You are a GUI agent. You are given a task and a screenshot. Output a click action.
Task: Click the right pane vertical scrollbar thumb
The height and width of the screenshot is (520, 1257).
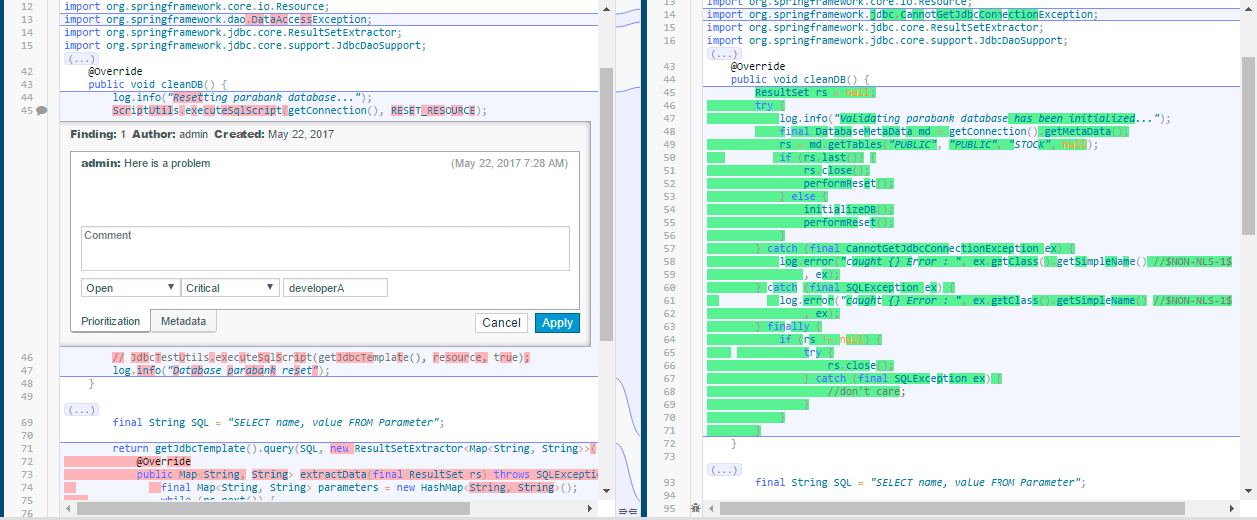[1248, 148]
